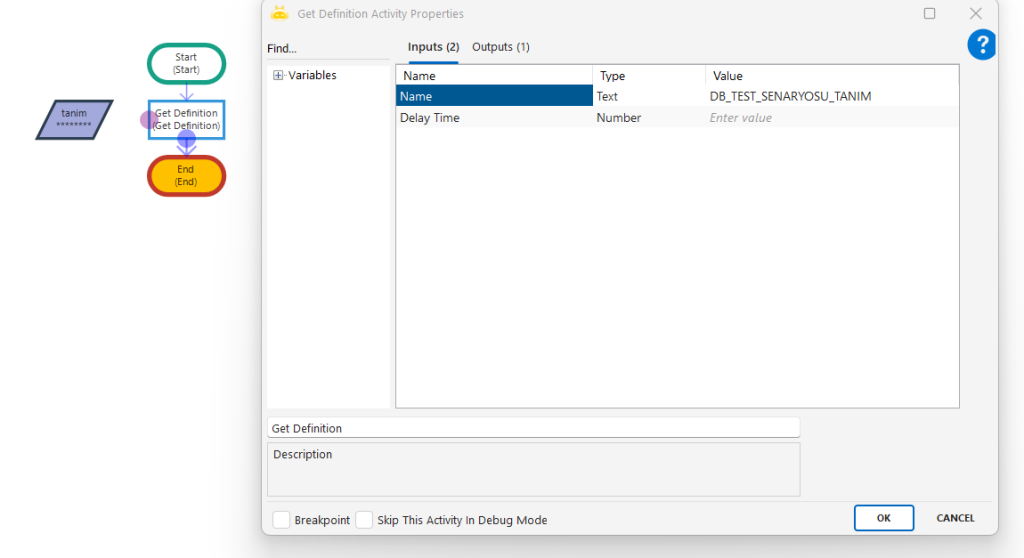Switch to the Outputs (1) tab

click(500, 47)
